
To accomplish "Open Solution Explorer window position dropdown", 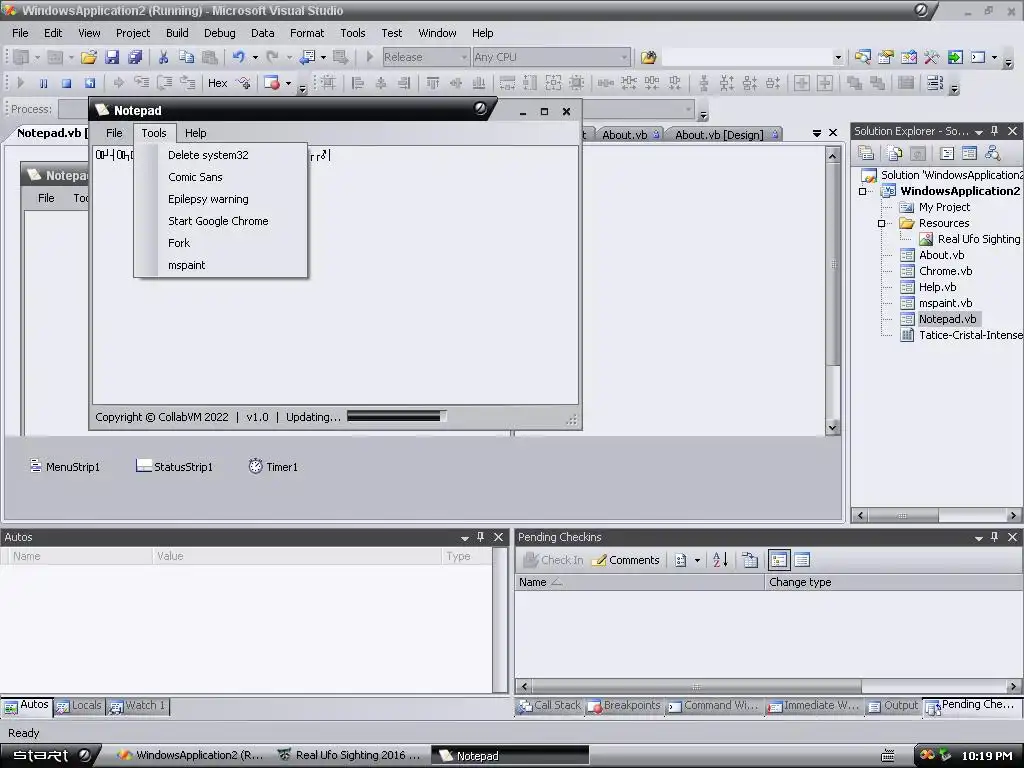I will click(x=978, y=132).
